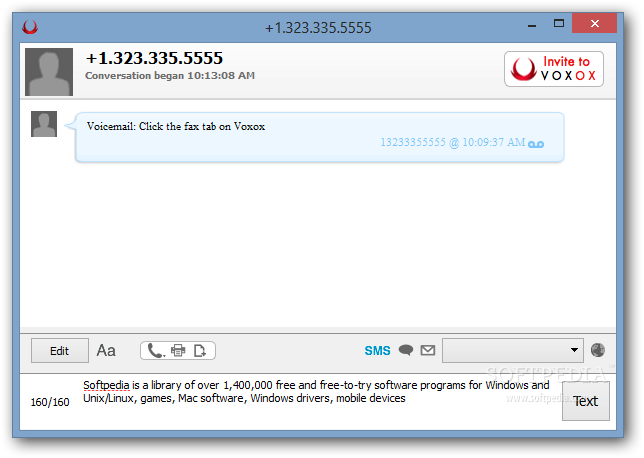Switch to SMS mode
The image size is (644, 458).
(377, 351)
